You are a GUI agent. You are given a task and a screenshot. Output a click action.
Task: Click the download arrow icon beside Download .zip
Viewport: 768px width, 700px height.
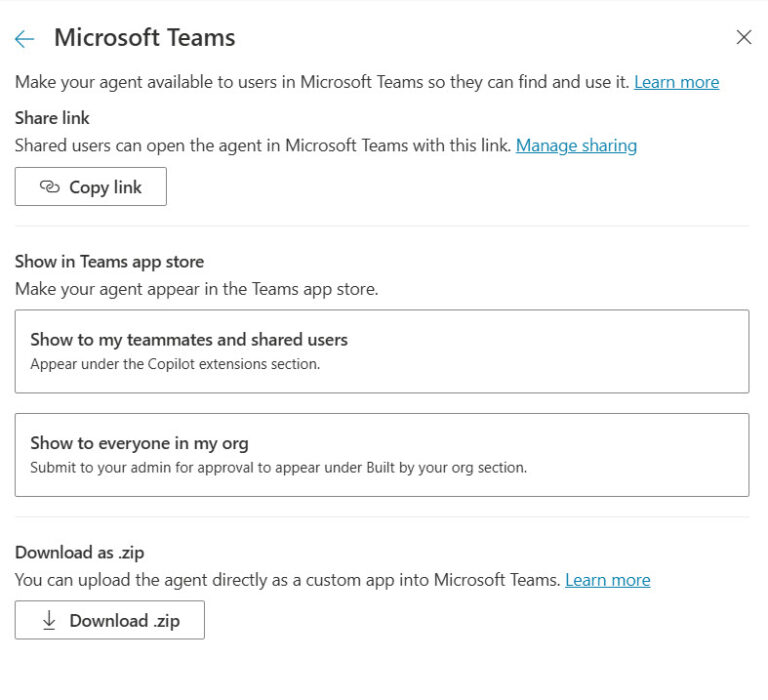click(49, 620)
